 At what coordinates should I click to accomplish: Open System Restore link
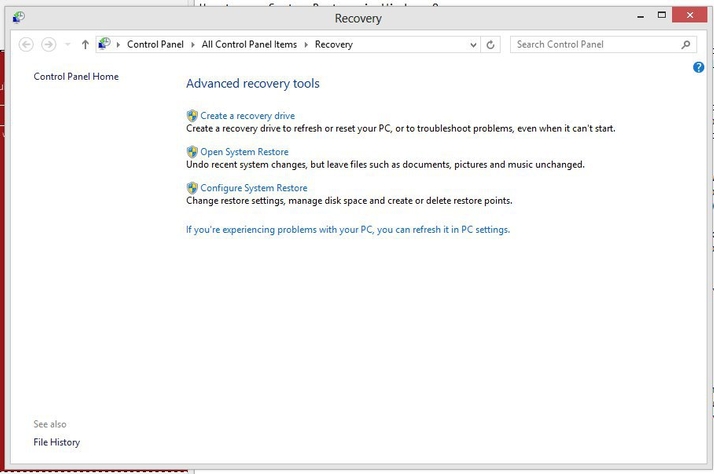tap(245, 152)
